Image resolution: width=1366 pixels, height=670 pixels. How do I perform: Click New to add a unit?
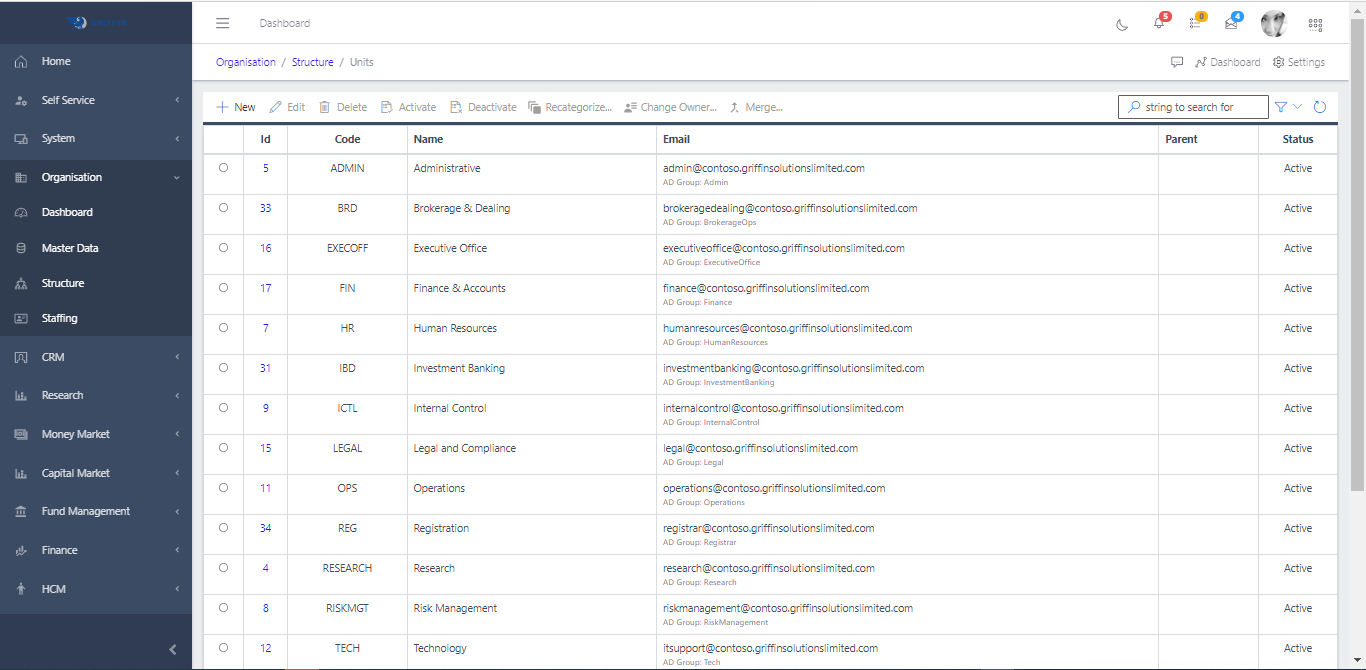tap(236, 107)
